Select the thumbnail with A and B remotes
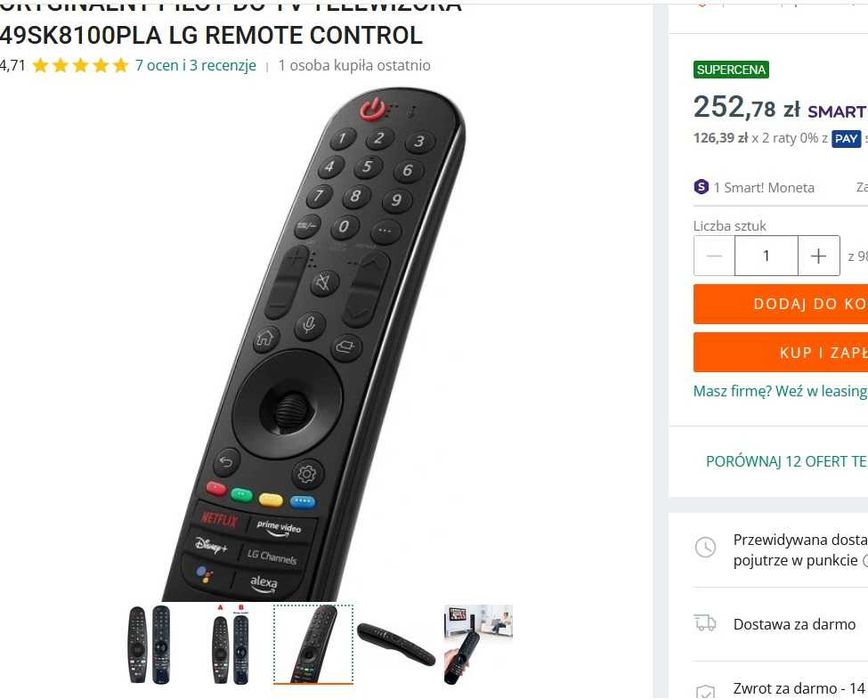868x700 pixels. click(x=231, y=645)
